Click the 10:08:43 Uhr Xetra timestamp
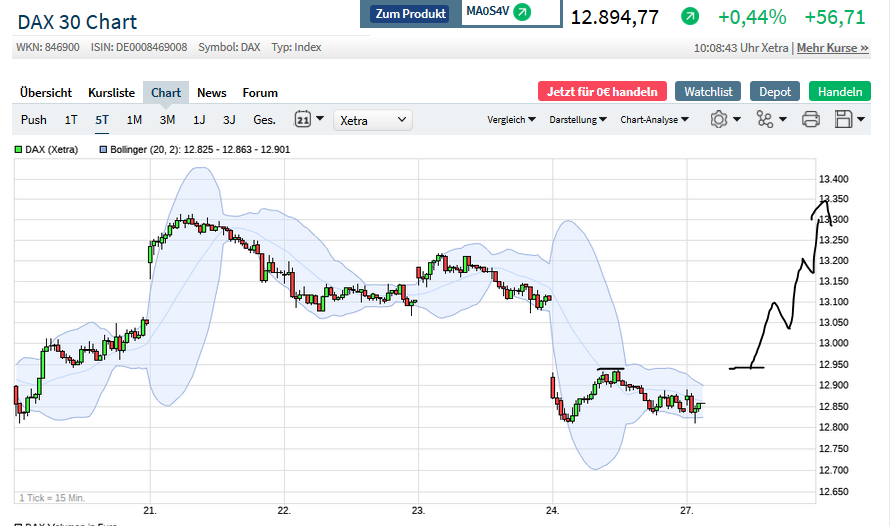 tap(741, 48)
